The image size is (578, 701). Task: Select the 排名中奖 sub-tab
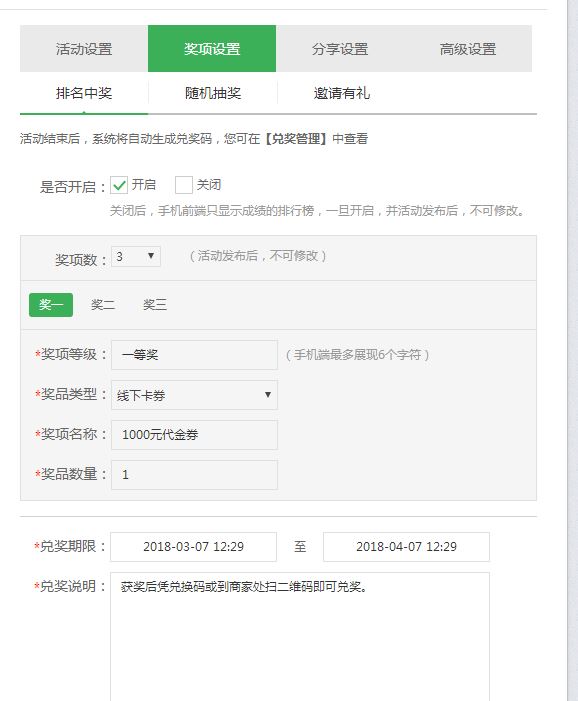coord(84,93)
